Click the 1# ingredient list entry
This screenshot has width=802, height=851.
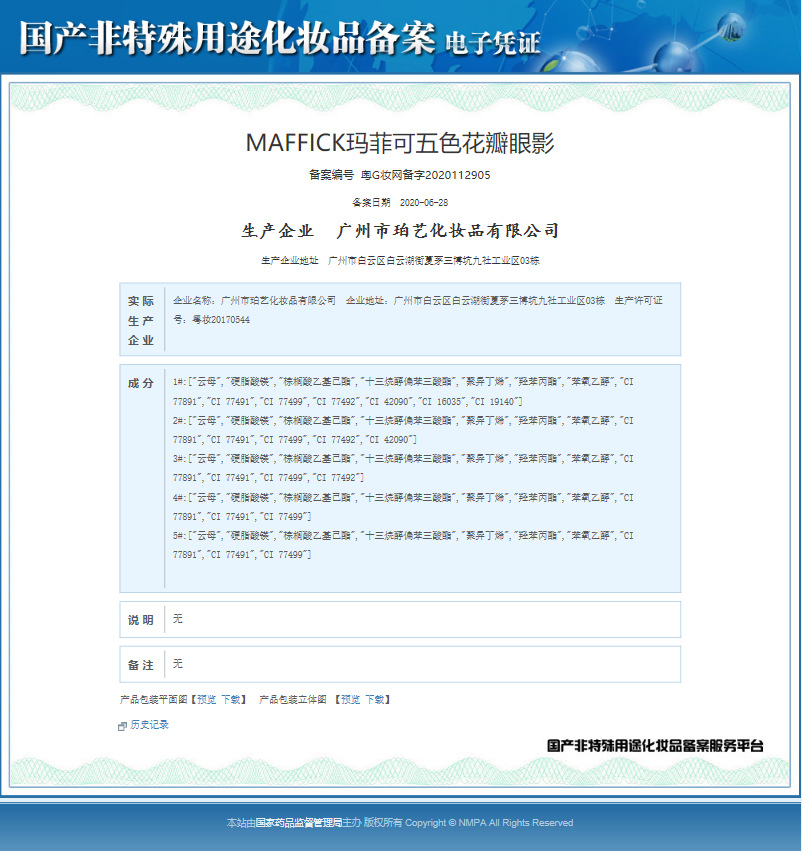pyautogui.click(x=402, y=391)
